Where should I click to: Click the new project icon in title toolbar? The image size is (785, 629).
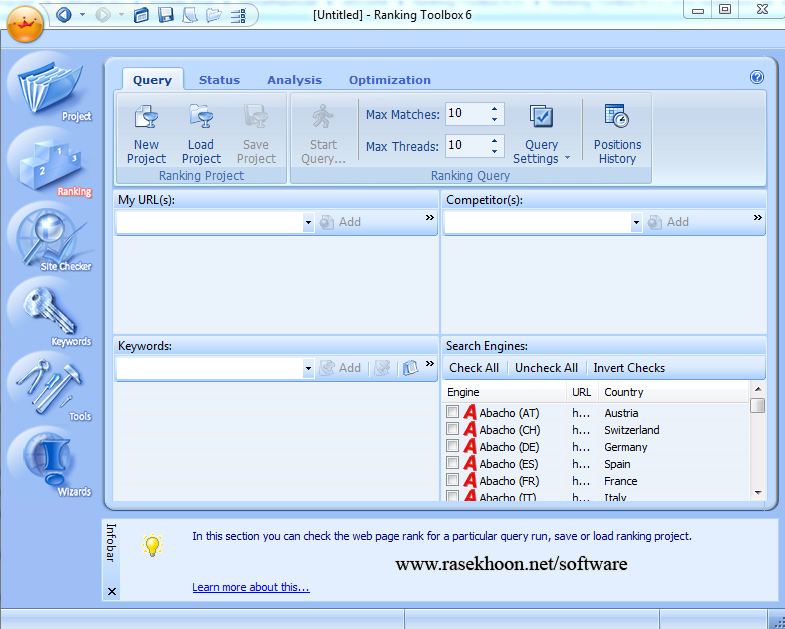tap(142, 15)
